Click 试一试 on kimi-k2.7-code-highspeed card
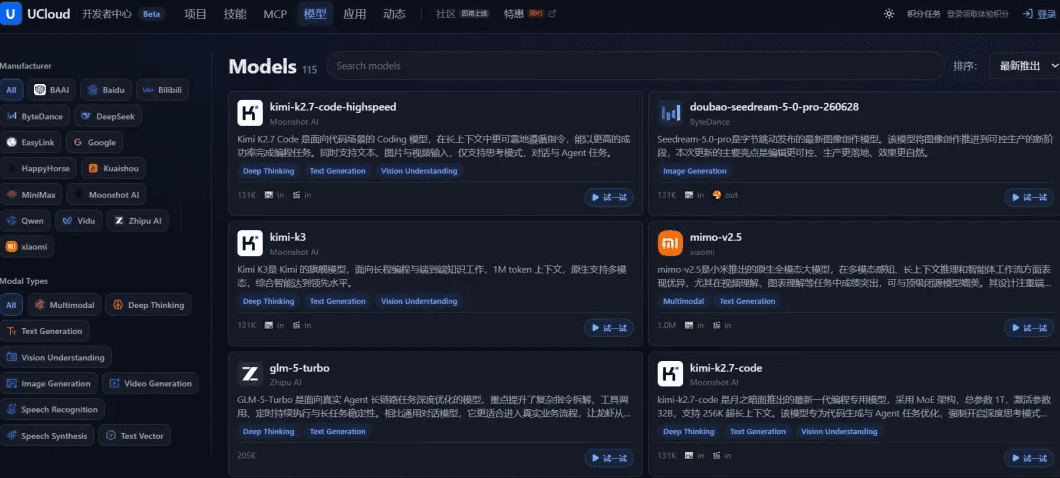 [609, 197]
